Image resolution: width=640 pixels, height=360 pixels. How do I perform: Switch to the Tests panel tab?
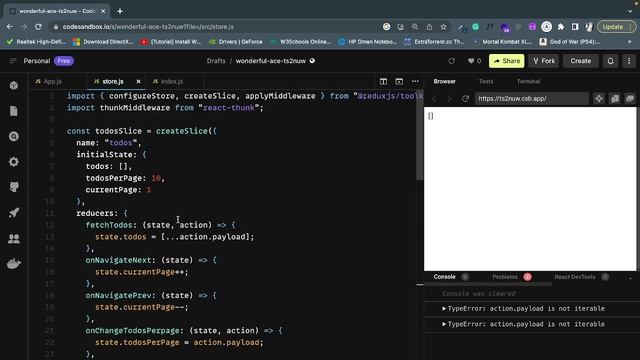[x=486, y=82]
